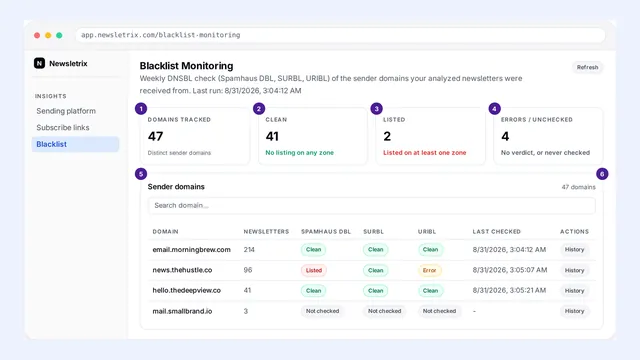Screen dimensions: 640x360
Task: Select the Blacklist sidebar item
Action: point(75,144)
